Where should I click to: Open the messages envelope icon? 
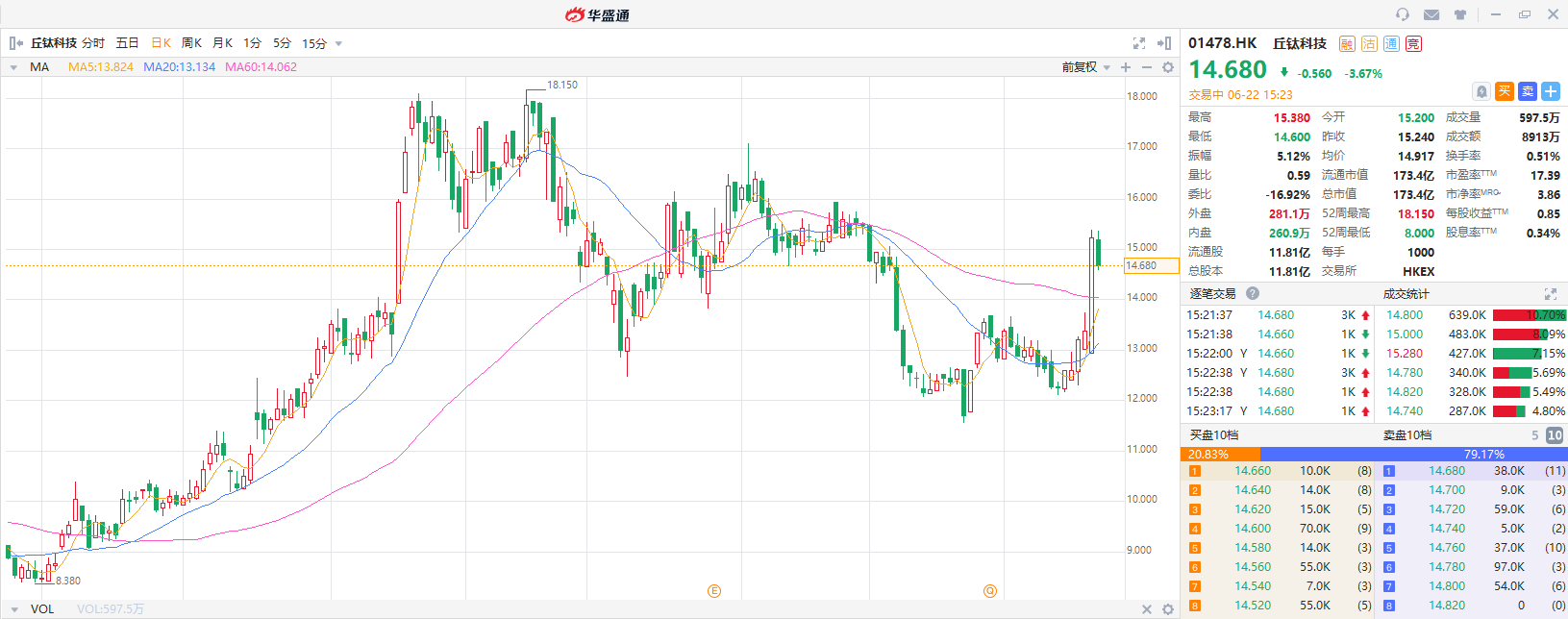click(1431, 14)
